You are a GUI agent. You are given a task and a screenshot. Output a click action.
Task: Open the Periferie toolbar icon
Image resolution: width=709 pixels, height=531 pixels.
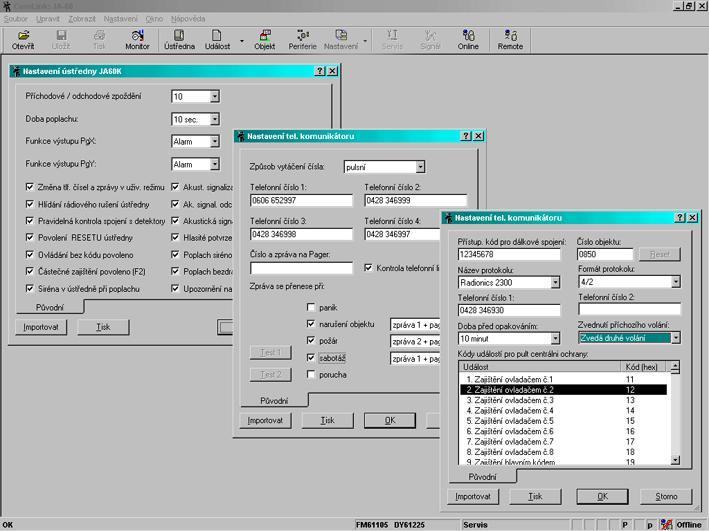(x=303, y=40)
